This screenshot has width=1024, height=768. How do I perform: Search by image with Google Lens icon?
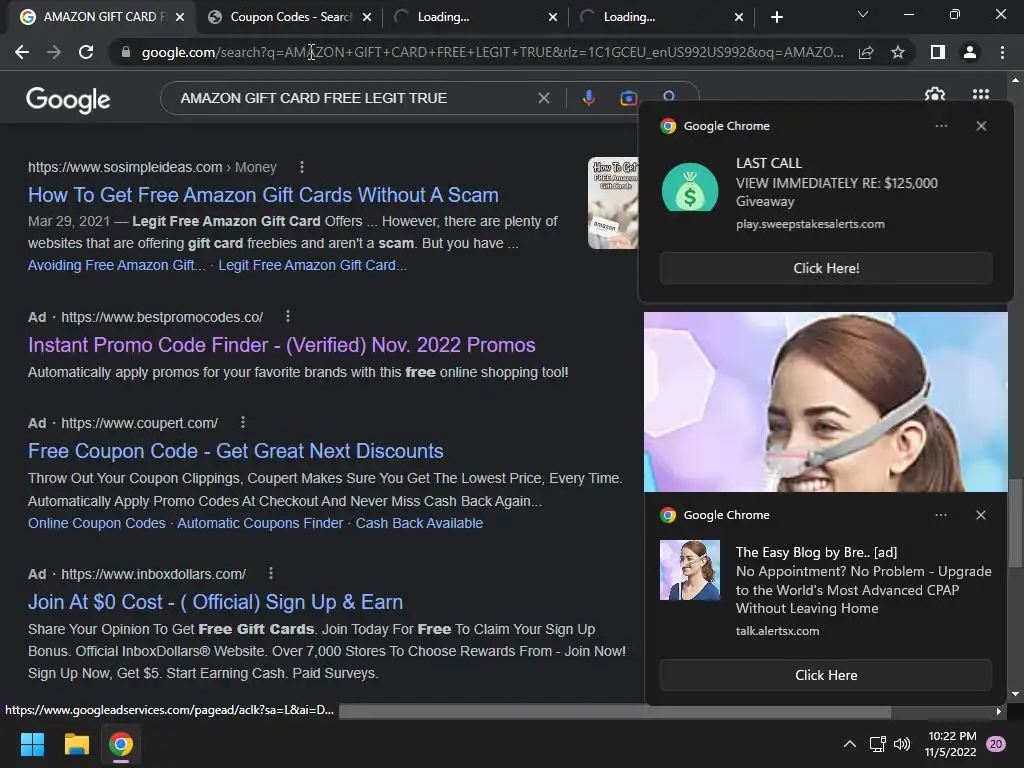click(628, 98)
